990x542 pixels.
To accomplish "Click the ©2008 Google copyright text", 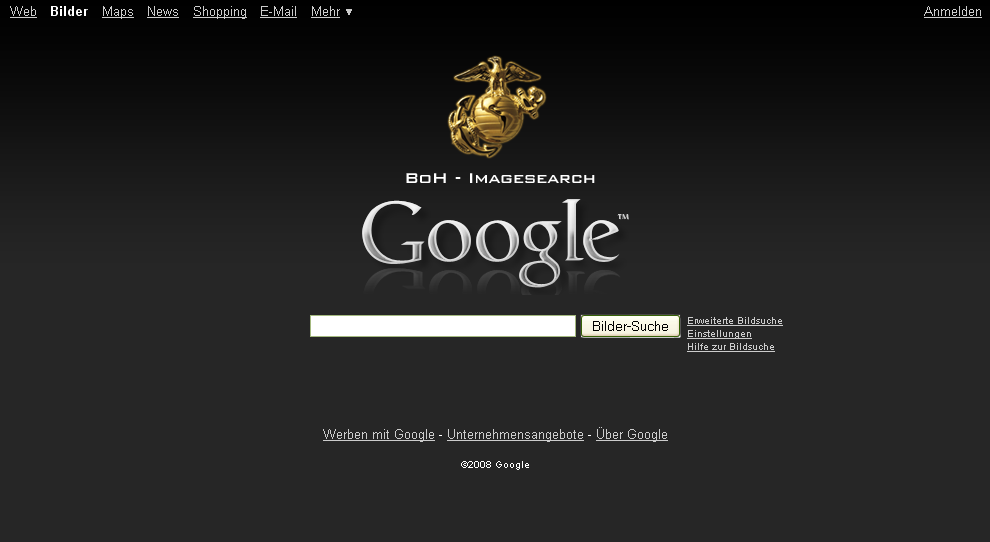I will (x=495, y=464).
